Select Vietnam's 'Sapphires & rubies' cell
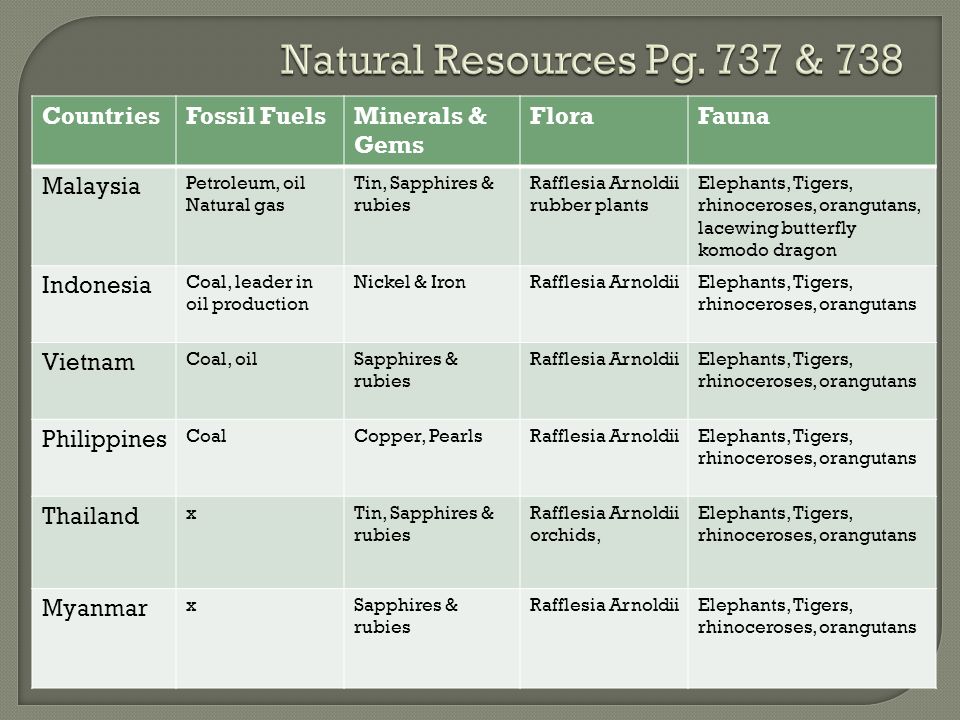Viewport: 960px width, 720px height. (432, 381)
